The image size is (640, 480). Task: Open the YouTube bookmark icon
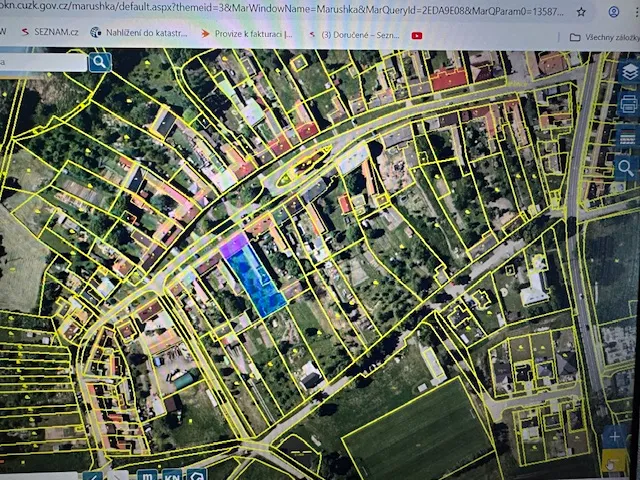416,35
